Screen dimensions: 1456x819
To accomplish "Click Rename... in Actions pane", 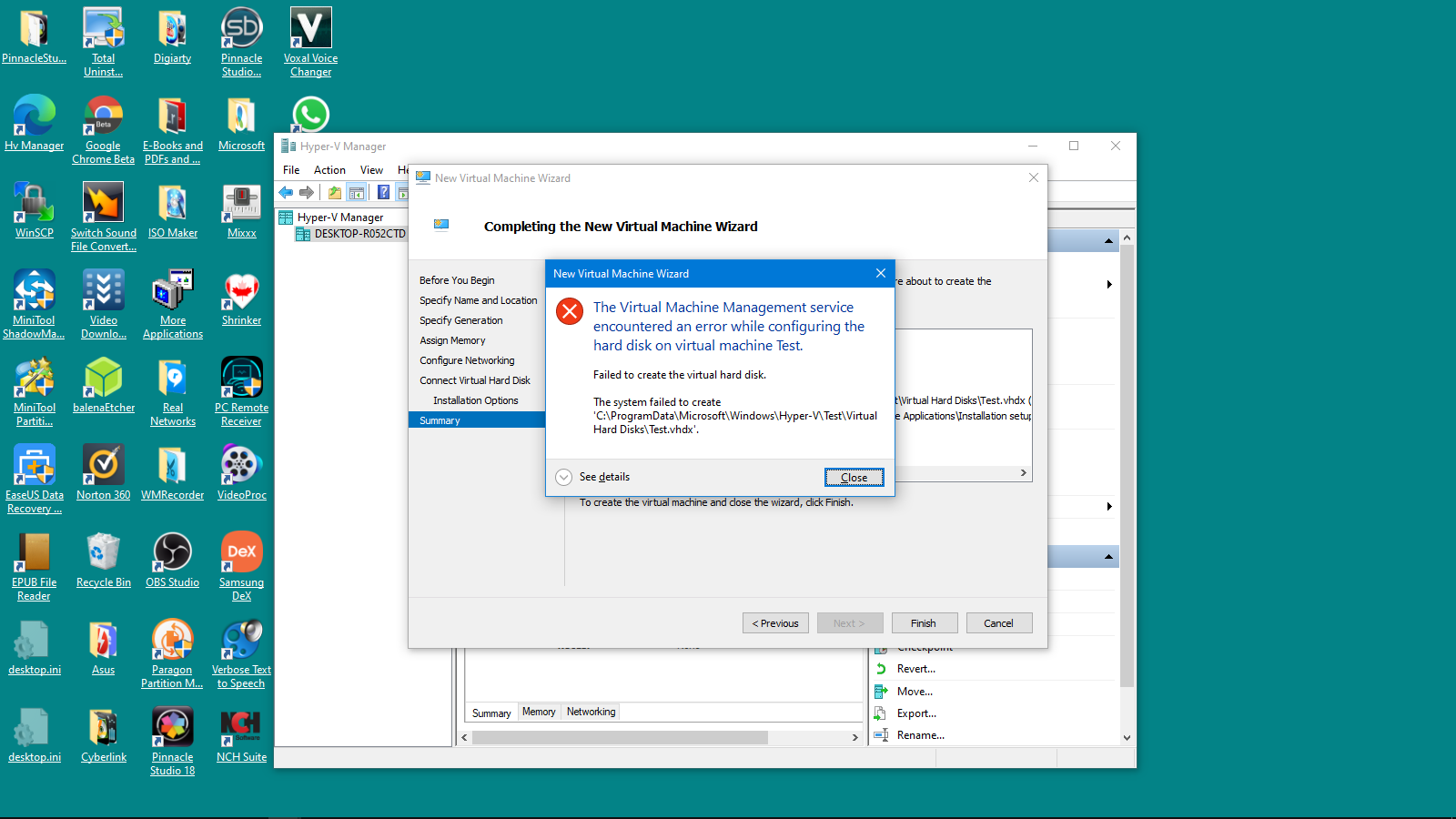I will click(x=921, y=735).
